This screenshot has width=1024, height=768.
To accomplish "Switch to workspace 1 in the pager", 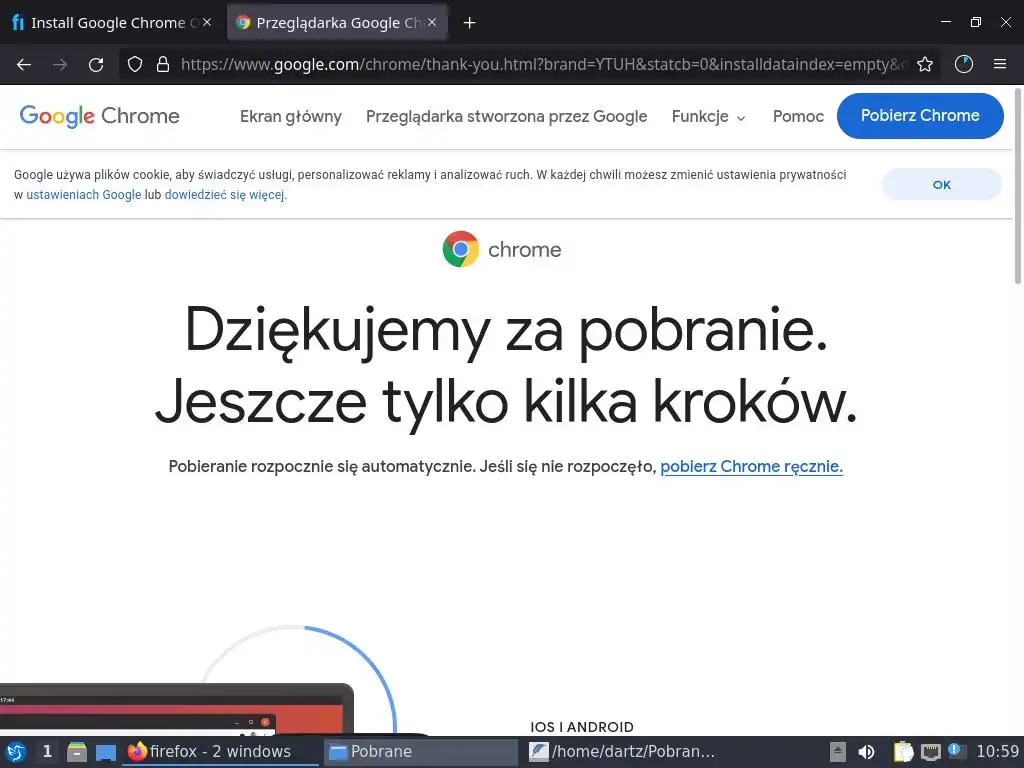I will point(47,752).
